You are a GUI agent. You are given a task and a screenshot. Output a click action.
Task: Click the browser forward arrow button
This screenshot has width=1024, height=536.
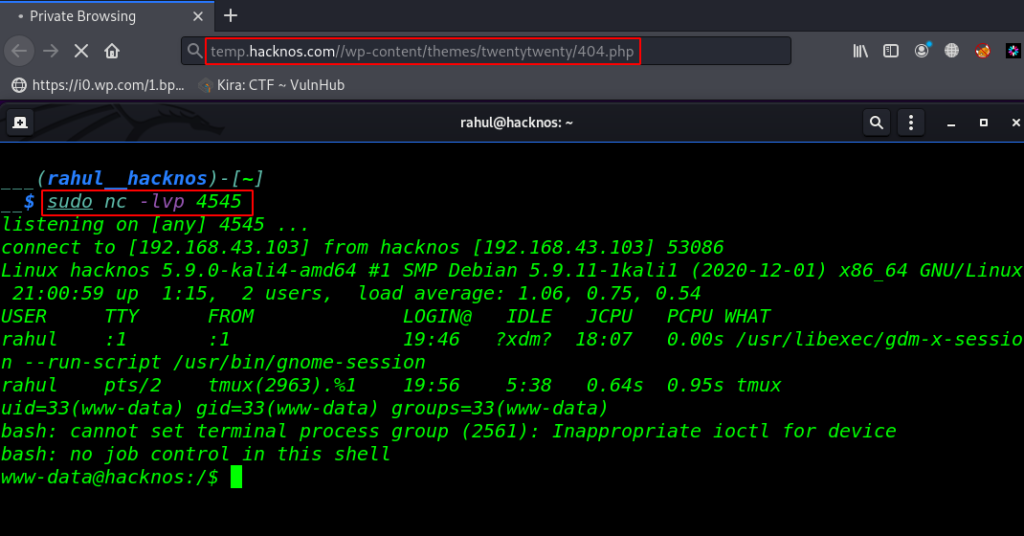[x=51, y=51]
